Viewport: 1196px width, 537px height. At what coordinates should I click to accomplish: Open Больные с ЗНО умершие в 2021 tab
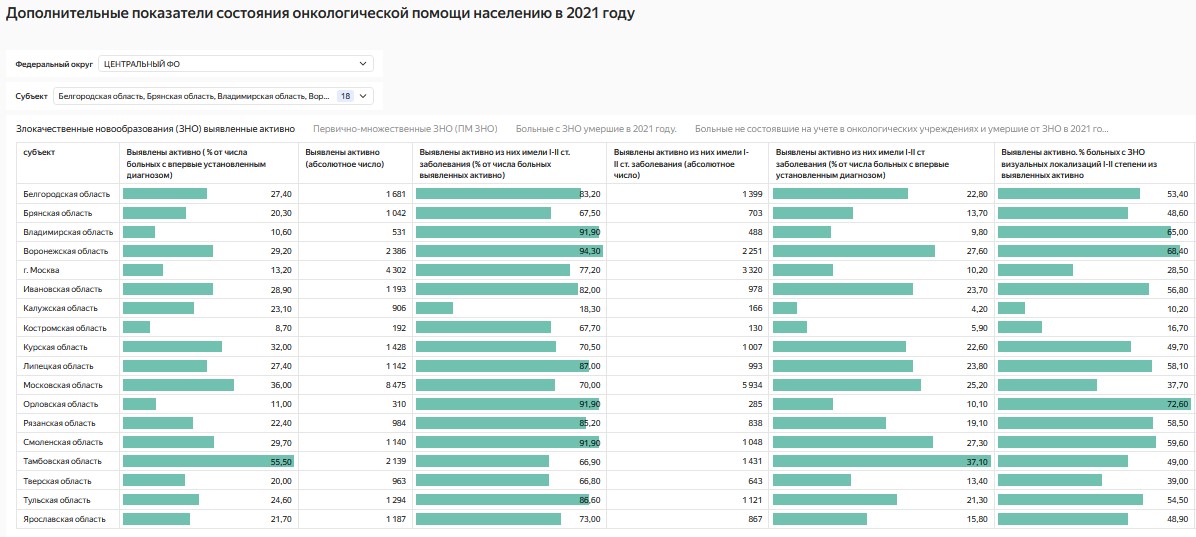(x=596, y=129)
